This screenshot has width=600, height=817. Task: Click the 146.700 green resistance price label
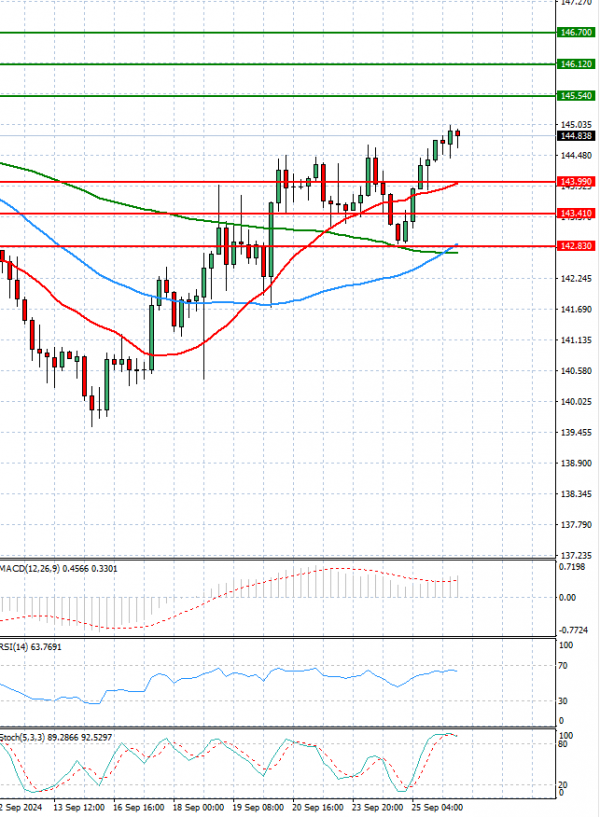click(x=576, y=33)
